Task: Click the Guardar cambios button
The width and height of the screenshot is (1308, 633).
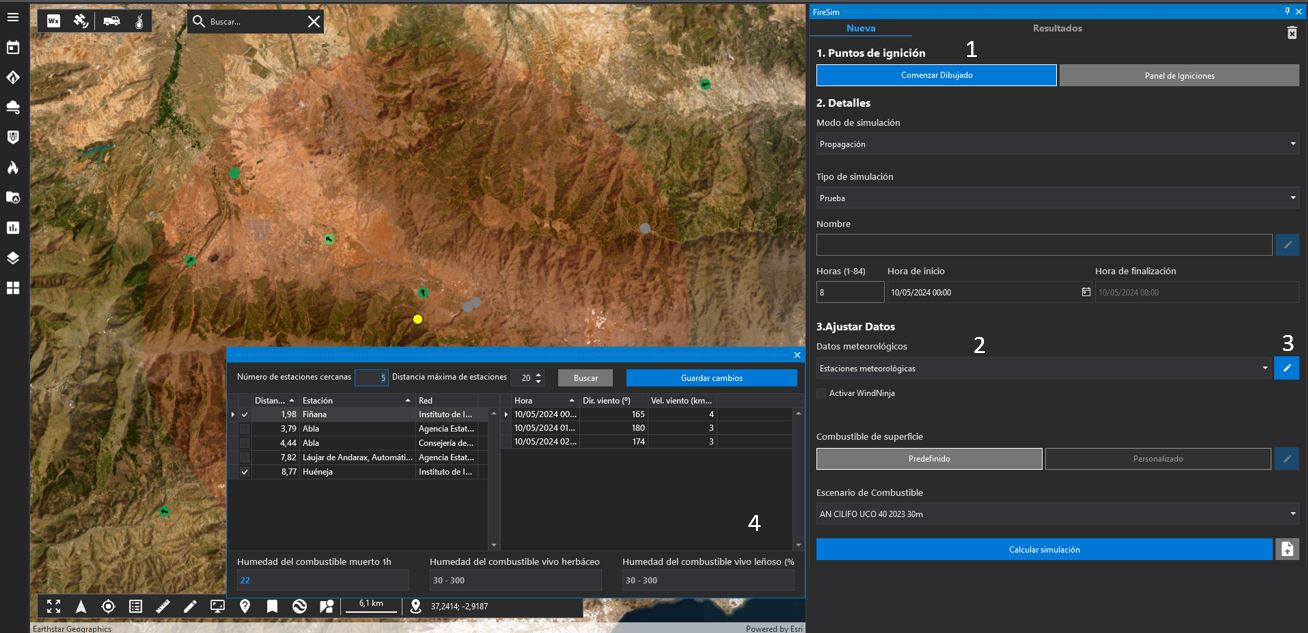Action: point(711,378)
